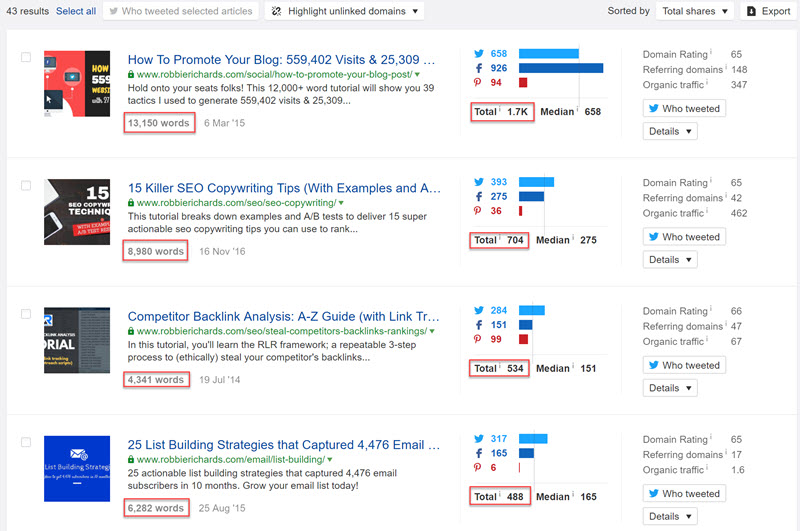Tick the checkbox for How To Promote Your Blog
Screen dimensions: 800x531
[x=26, y=58]
